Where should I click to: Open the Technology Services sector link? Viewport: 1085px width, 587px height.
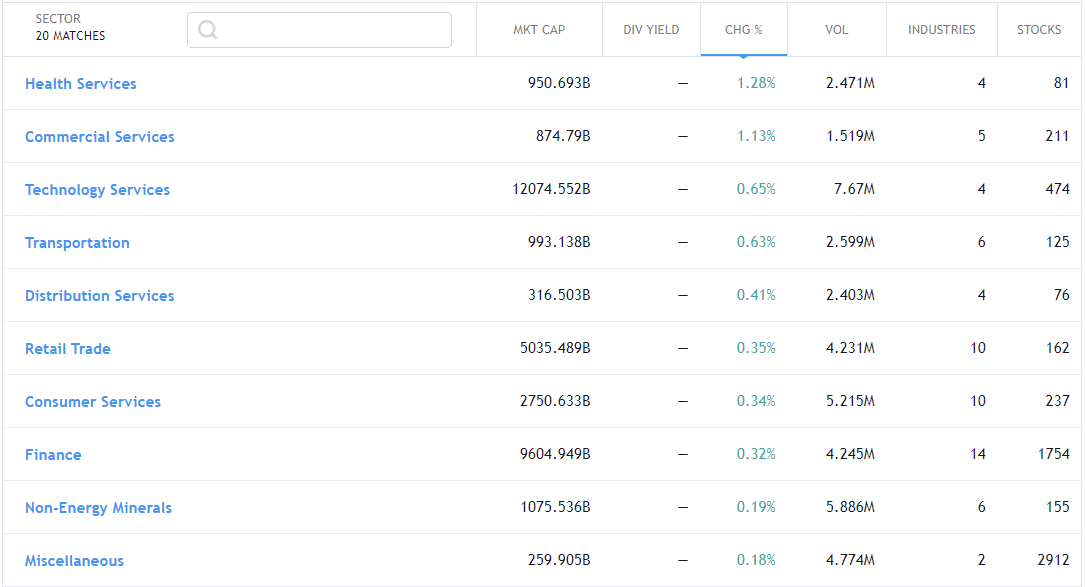click(x=98, y=190)
